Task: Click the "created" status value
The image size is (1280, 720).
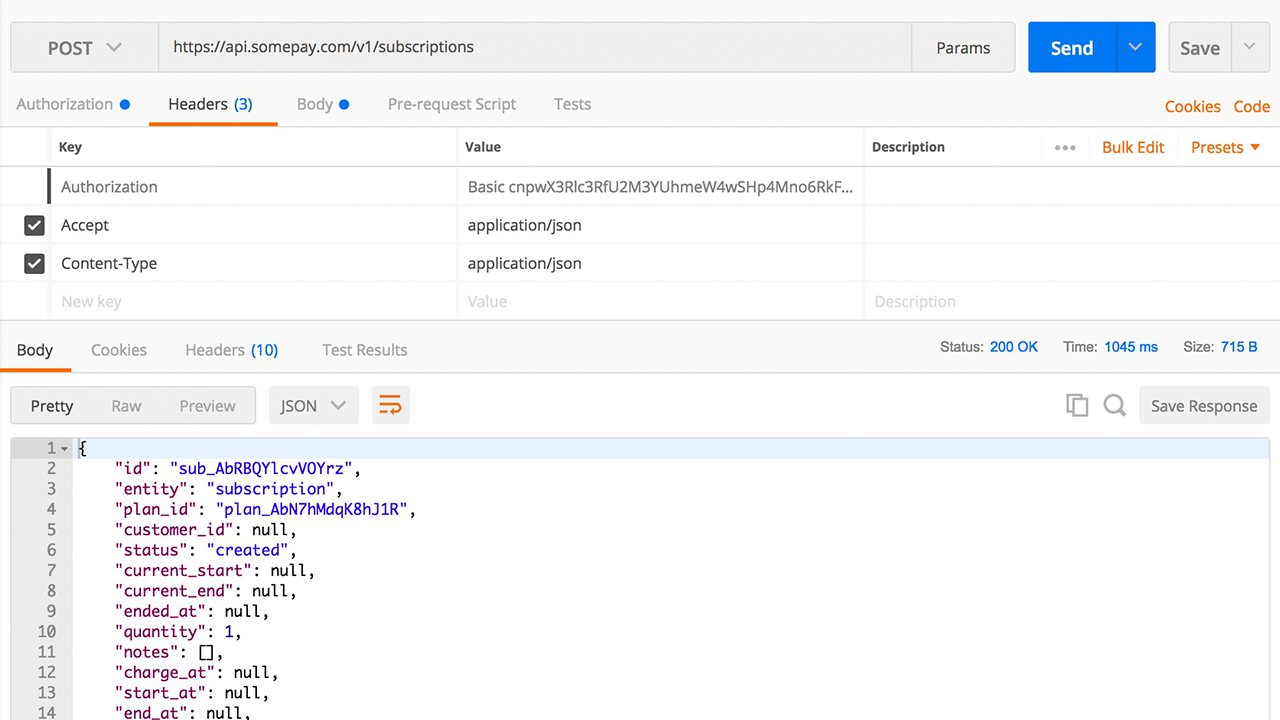Action: click(247, 550)
